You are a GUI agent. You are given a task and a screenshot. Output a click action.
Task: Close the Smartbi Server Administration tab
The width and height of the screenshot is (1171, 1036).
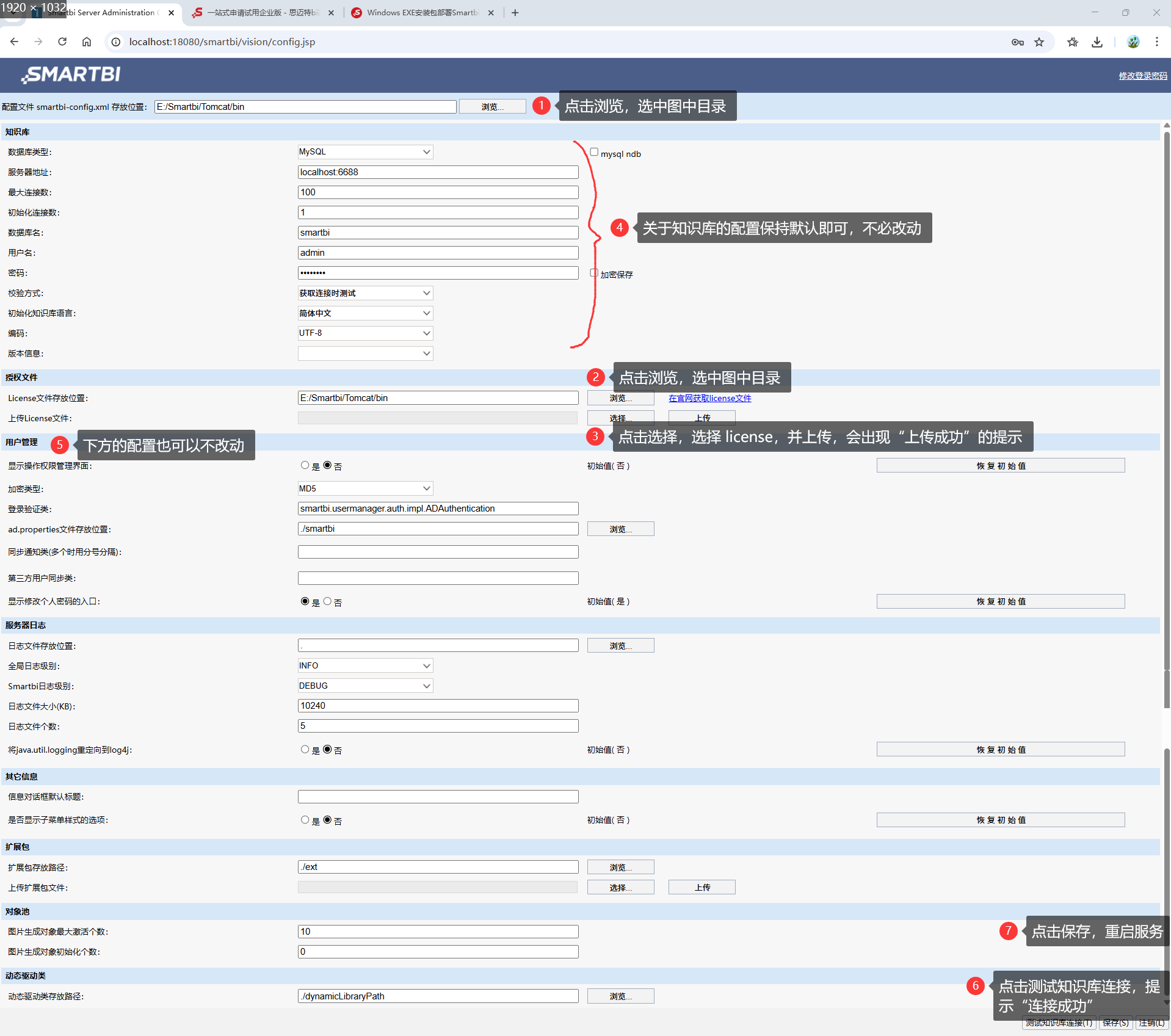172,12
